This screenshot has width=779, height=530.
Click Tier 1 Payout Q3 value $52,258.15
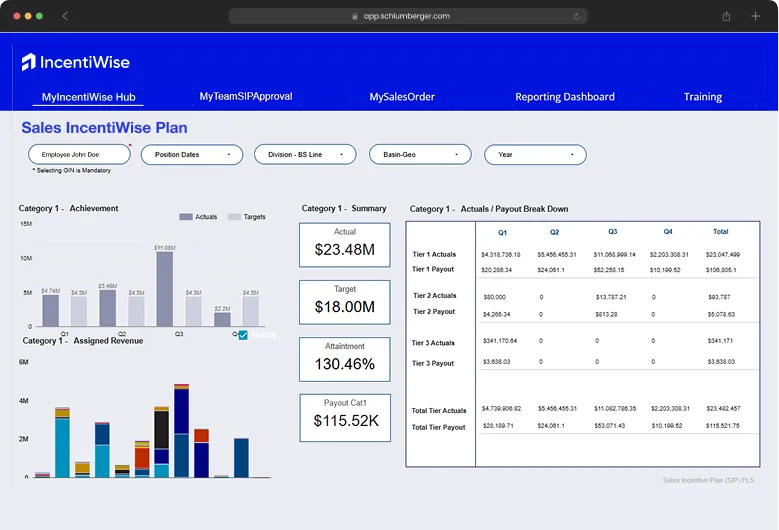tap(609, 270)
